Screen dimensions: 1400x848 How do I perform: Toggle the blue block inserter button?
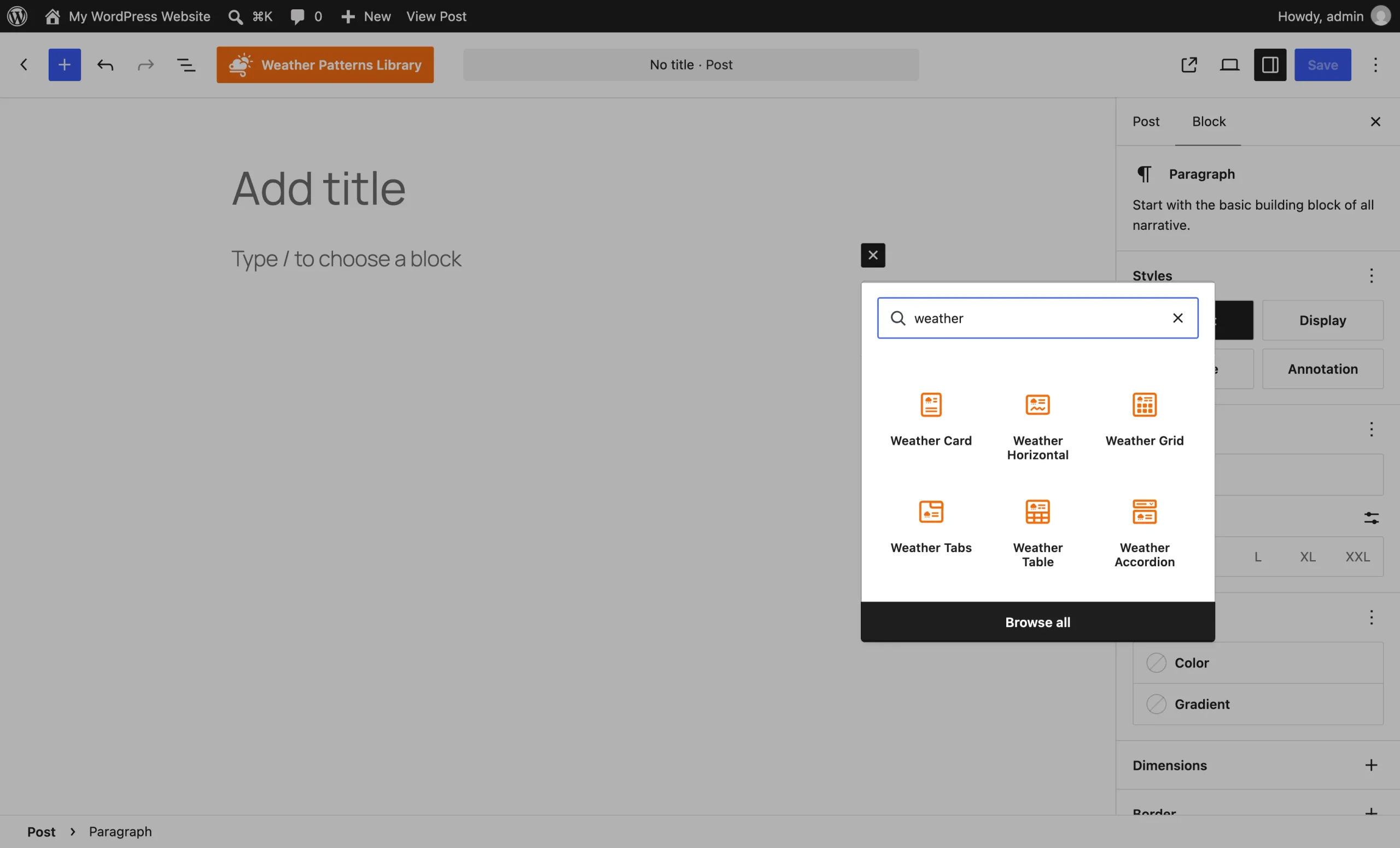click(64, 65)
